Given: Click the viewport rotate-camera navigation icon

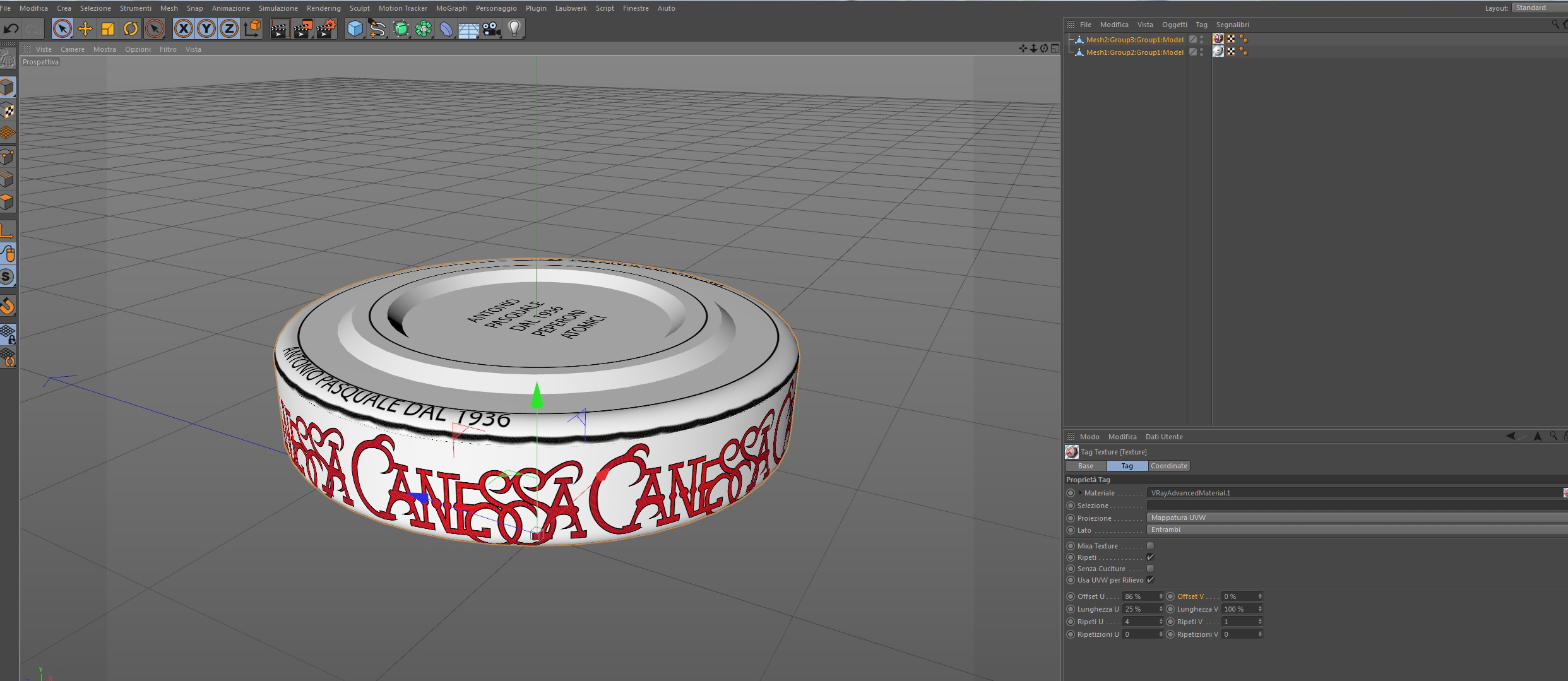Looking at the screenshot, I should click(x=1043, y=49).
